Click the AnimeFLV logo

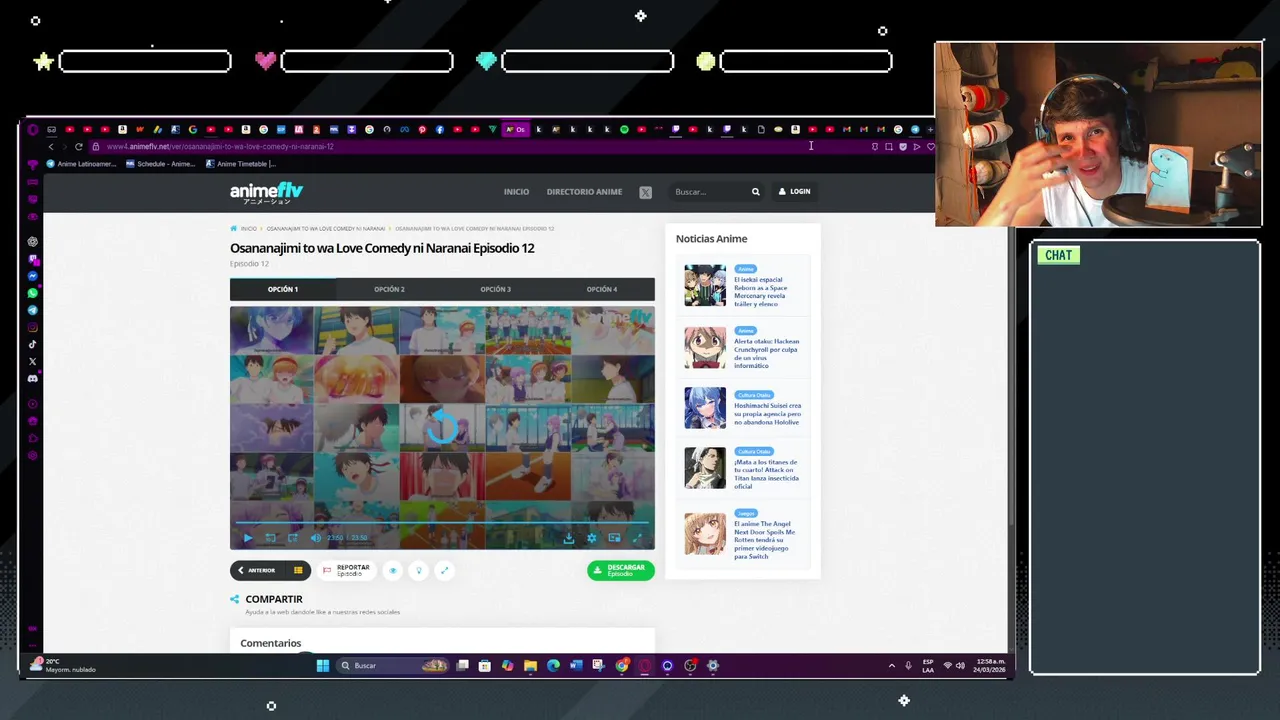(x=266, y=192)
